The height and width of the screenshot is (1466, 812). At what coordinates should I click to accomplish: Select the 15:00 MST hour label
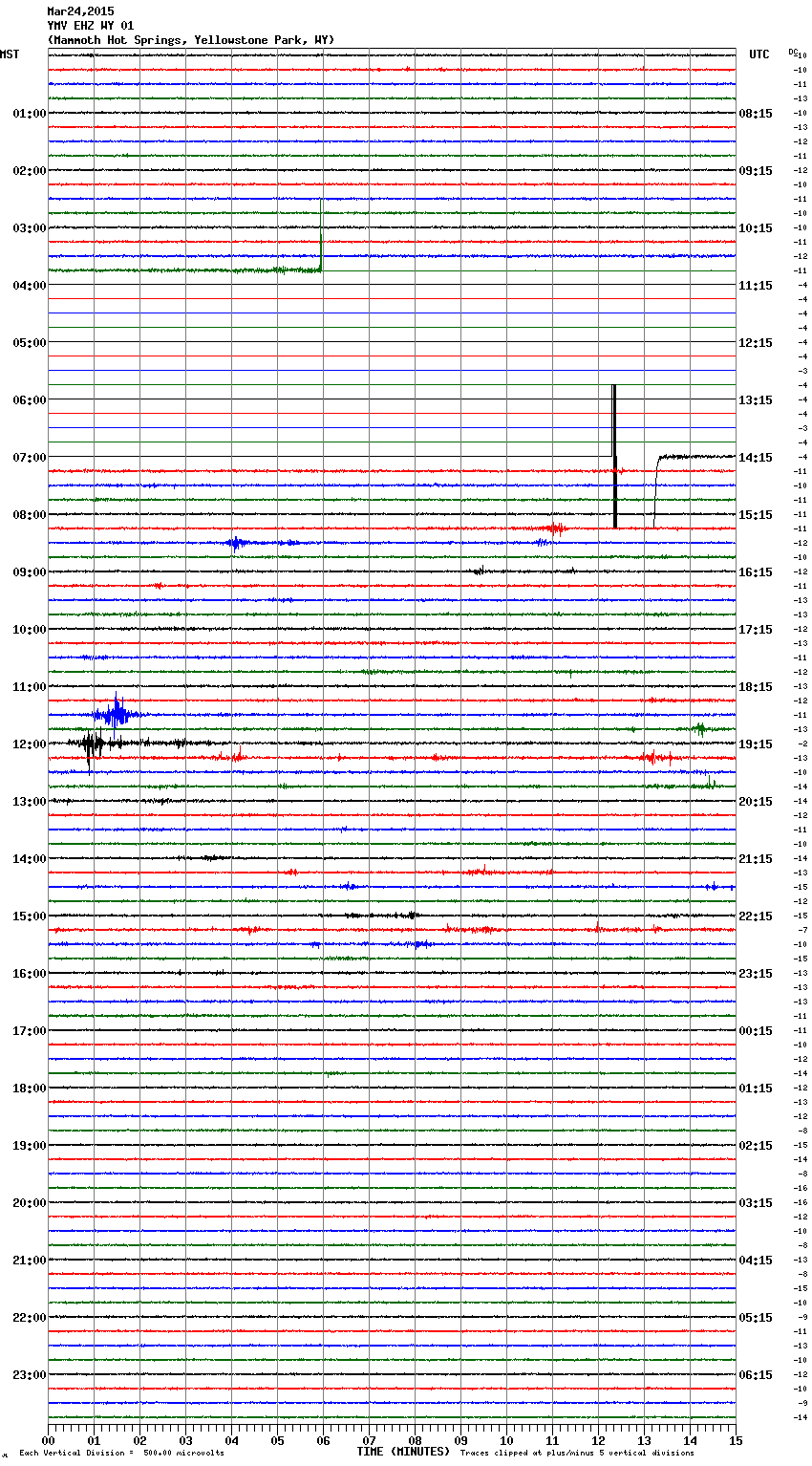(x=30, y=916)
